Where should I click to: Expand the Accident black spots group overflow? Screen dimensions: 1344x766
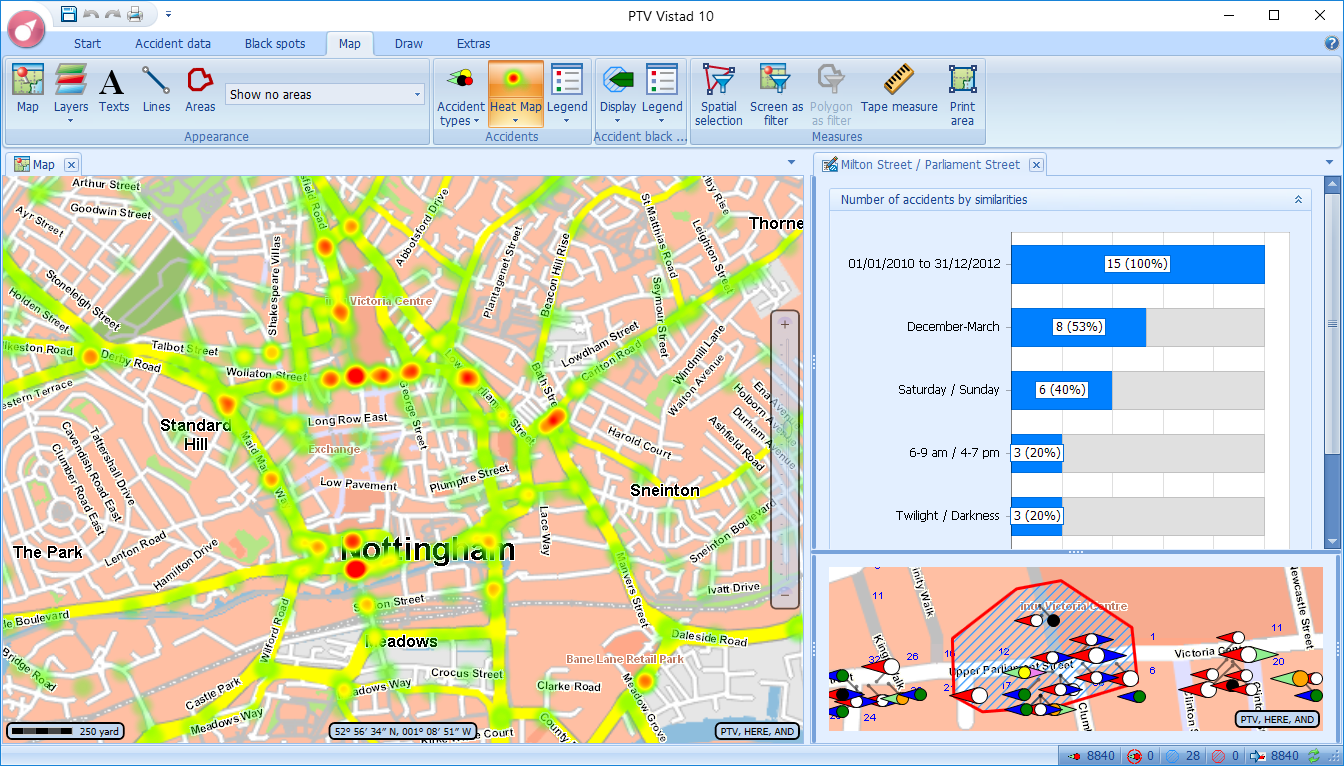pyautogui.click(x=641, y=137)
